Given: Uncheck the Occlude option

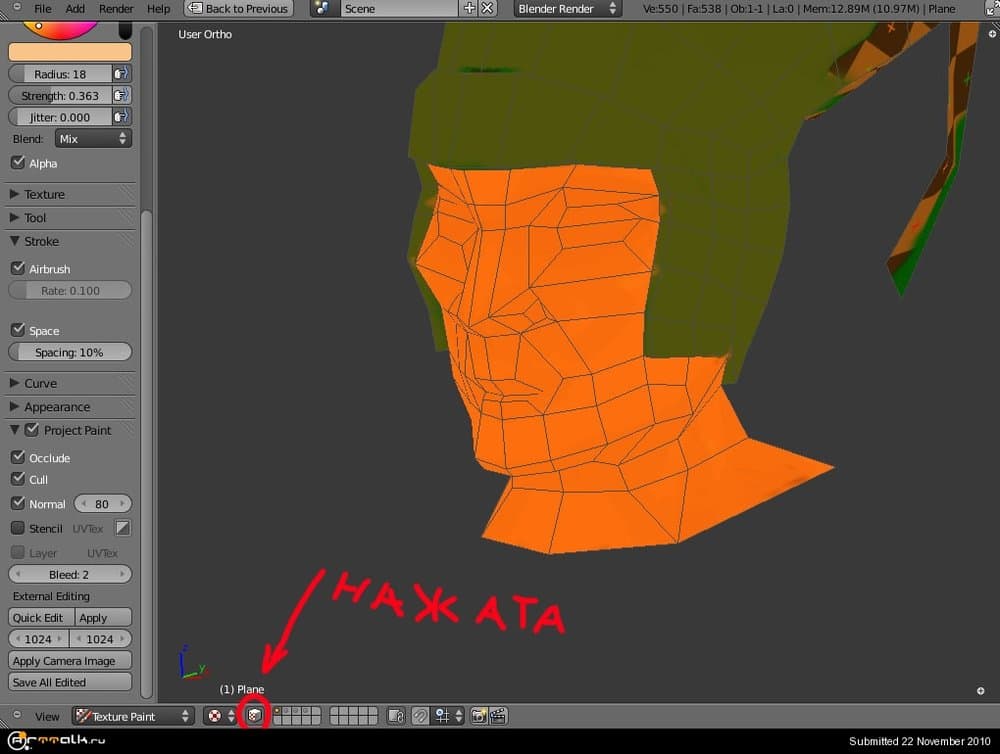Looking at the screenshot, I should click(18, 457).
